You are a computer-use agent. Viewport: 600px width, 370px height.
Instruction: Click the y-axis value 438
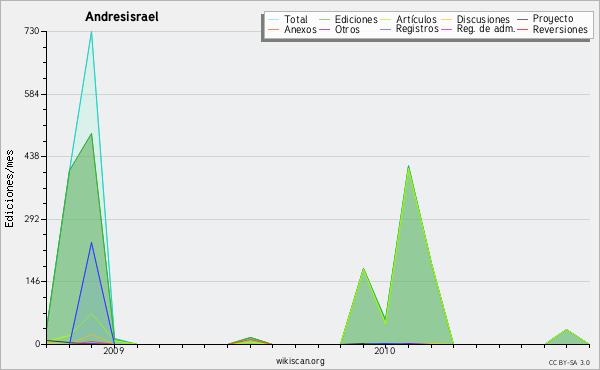(32, 156)
